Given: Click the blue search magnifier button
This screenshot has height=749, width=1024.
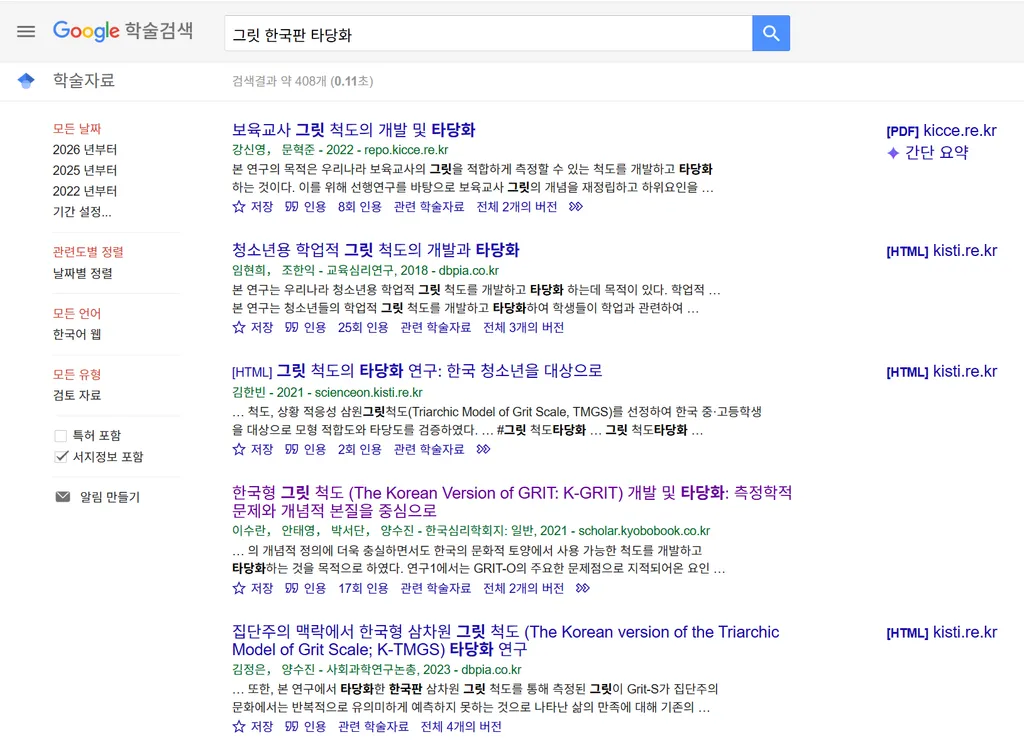Looking at the screenshot, I should click(x=771, y=33).
